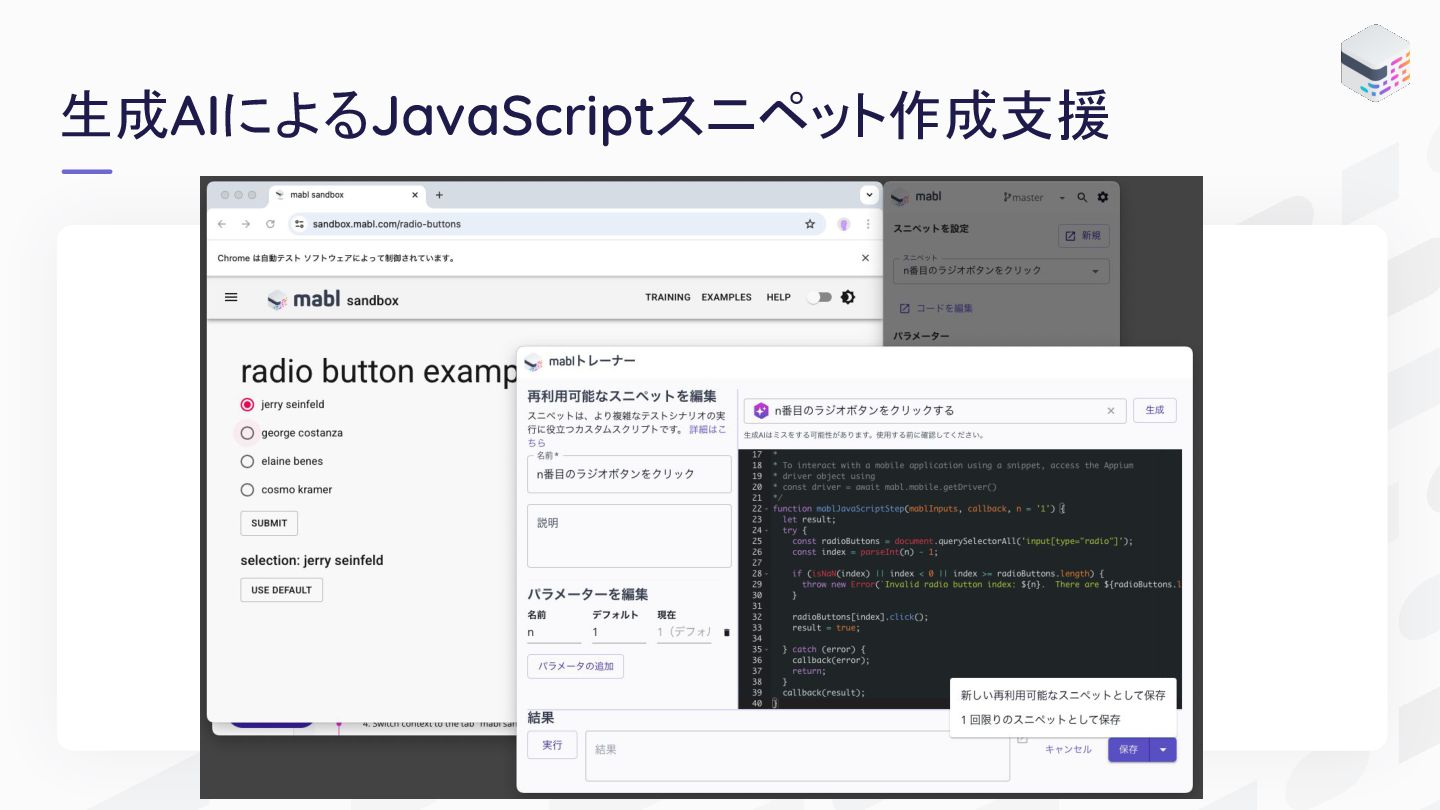
Task: Click the コードを編集 link
Action: (x=936, y=308)
